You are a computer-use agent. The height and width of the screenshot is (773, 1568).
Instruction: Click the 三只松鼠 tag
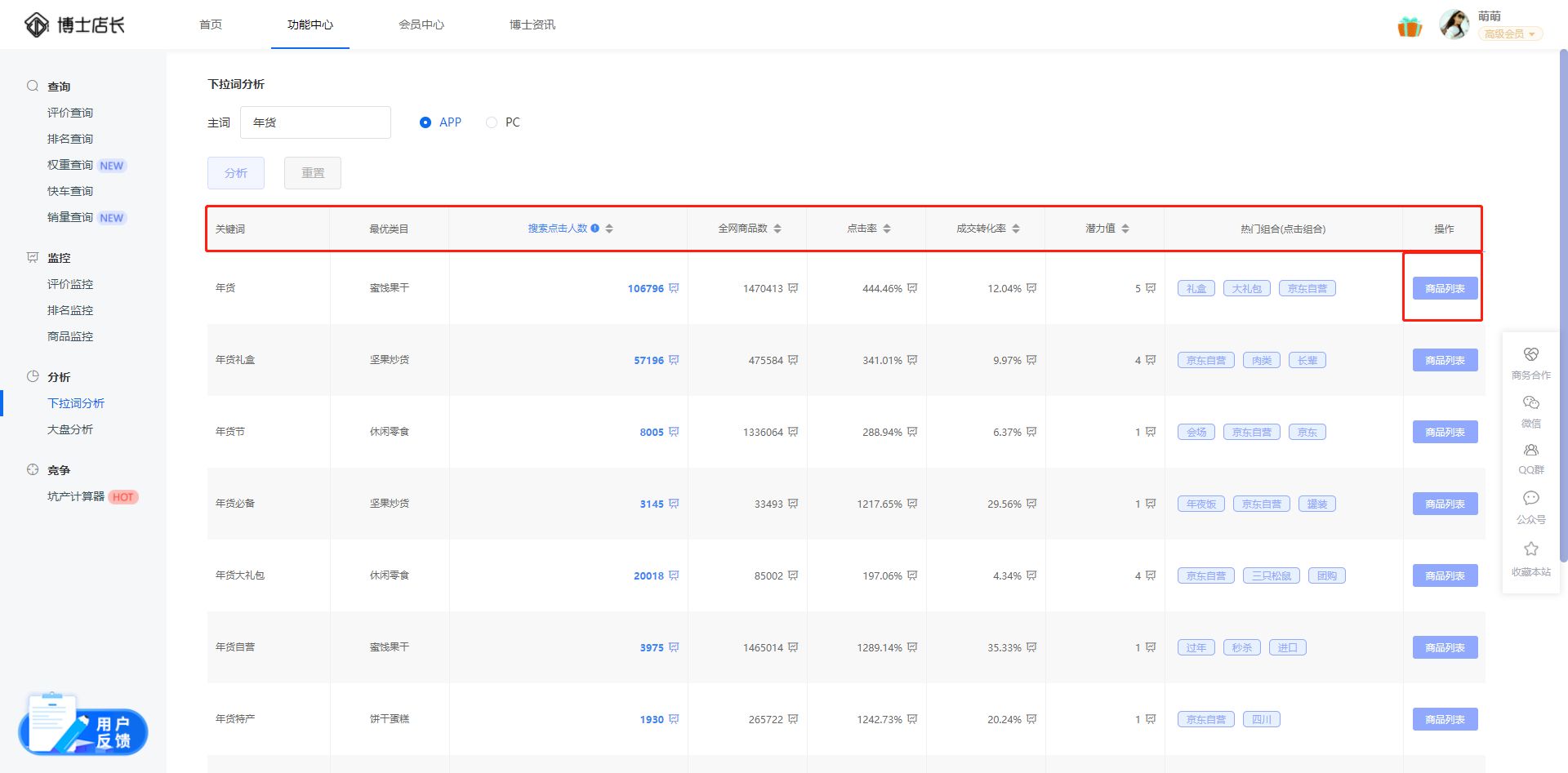point(1272,575)
